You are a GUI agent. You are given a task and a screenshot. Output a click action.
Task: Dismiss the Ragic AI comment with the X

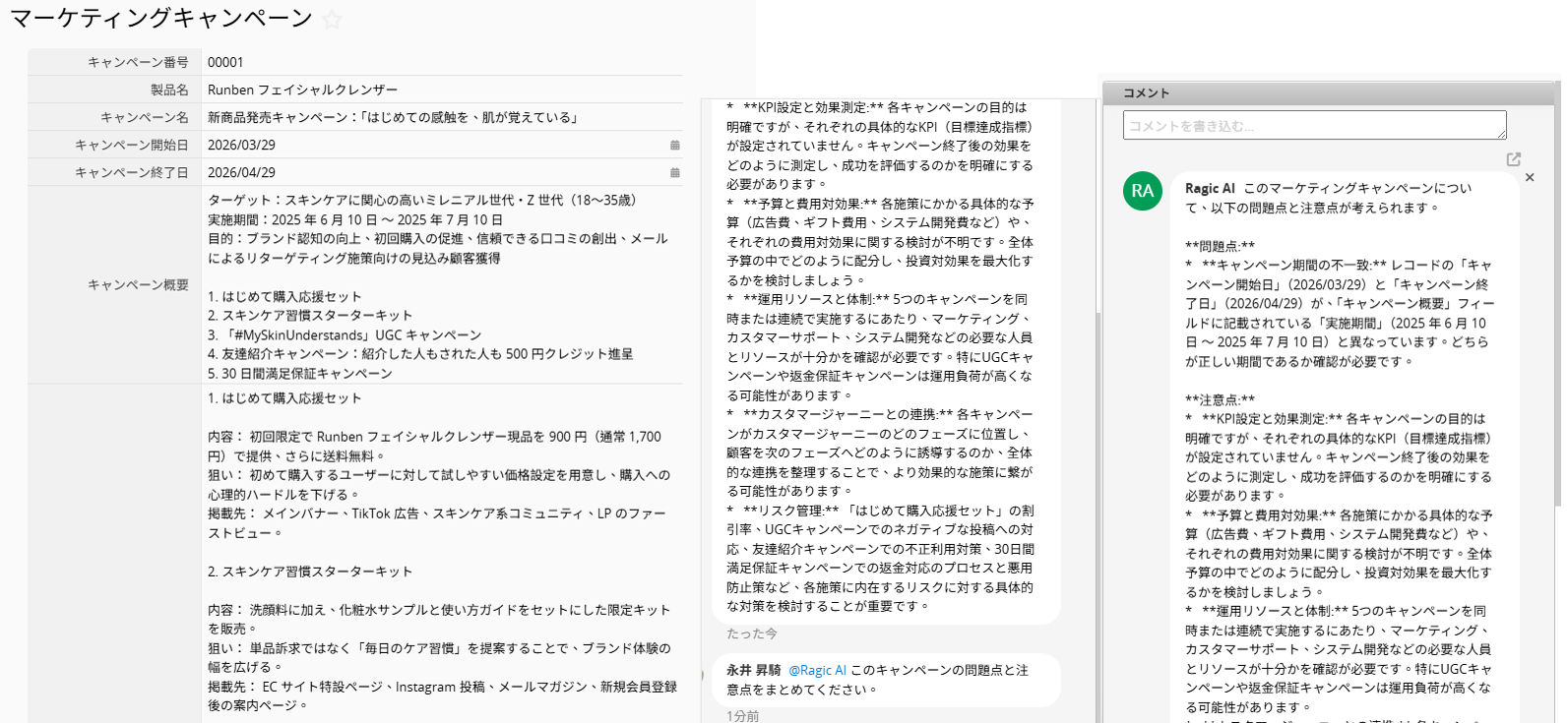1530,178
